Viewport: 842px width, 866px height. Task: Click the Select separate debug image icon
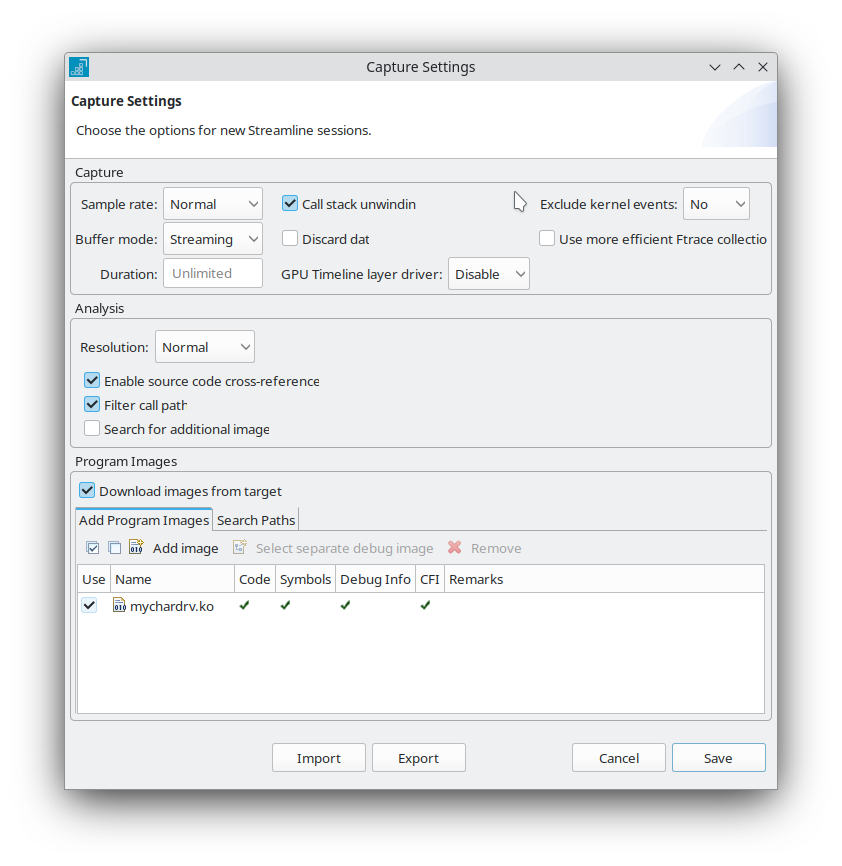(239, 548)
